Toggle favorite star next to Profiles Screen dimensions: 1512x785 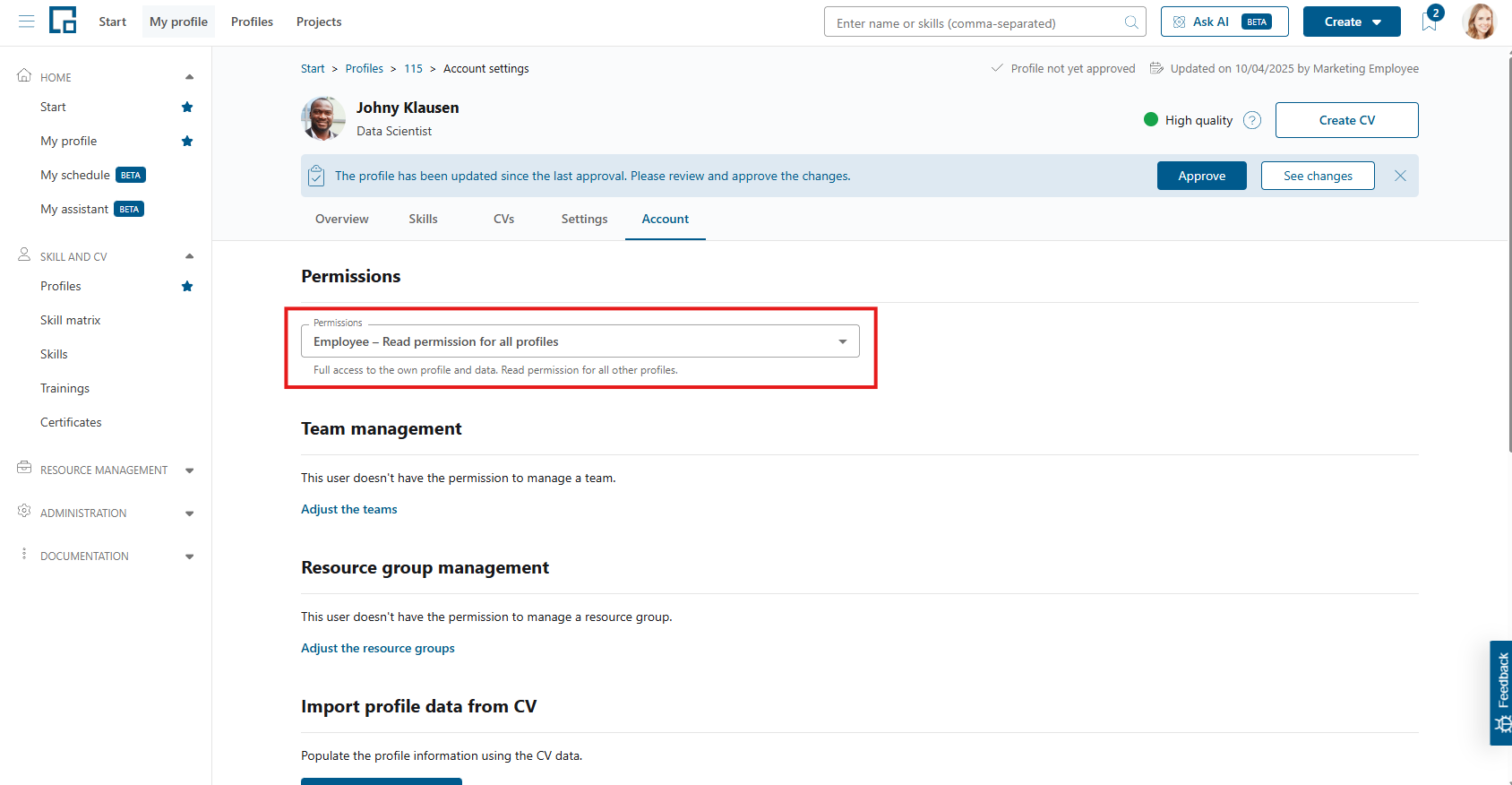187,286
